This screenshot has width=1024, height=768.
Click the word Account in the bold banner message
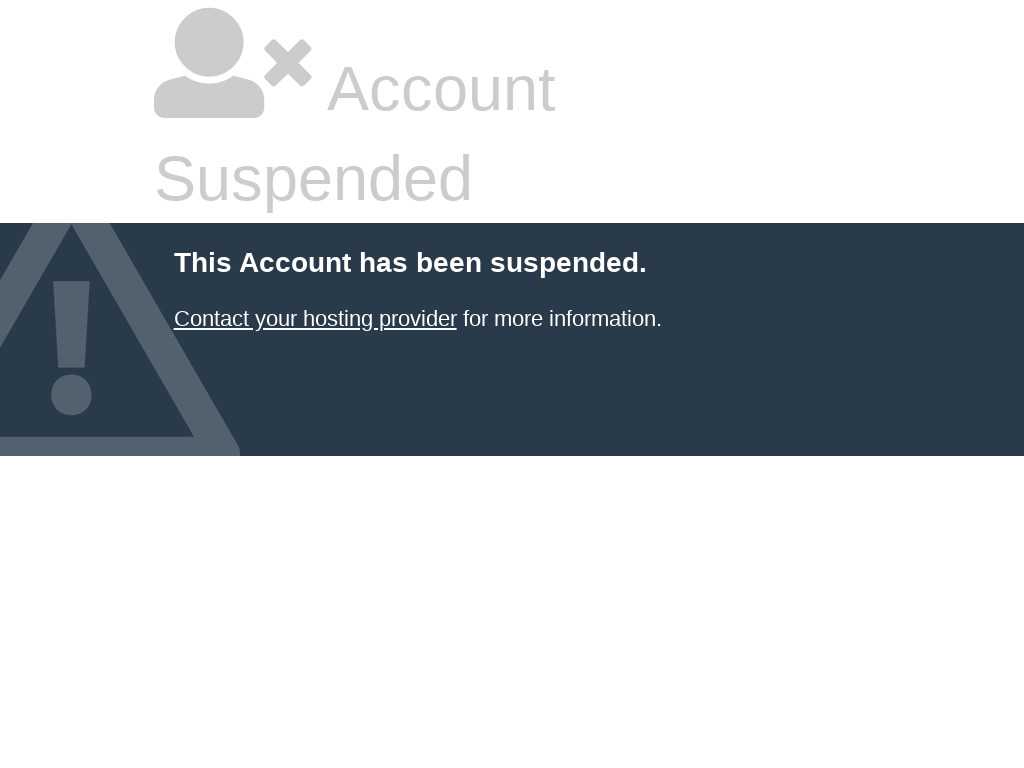point(295,263)
